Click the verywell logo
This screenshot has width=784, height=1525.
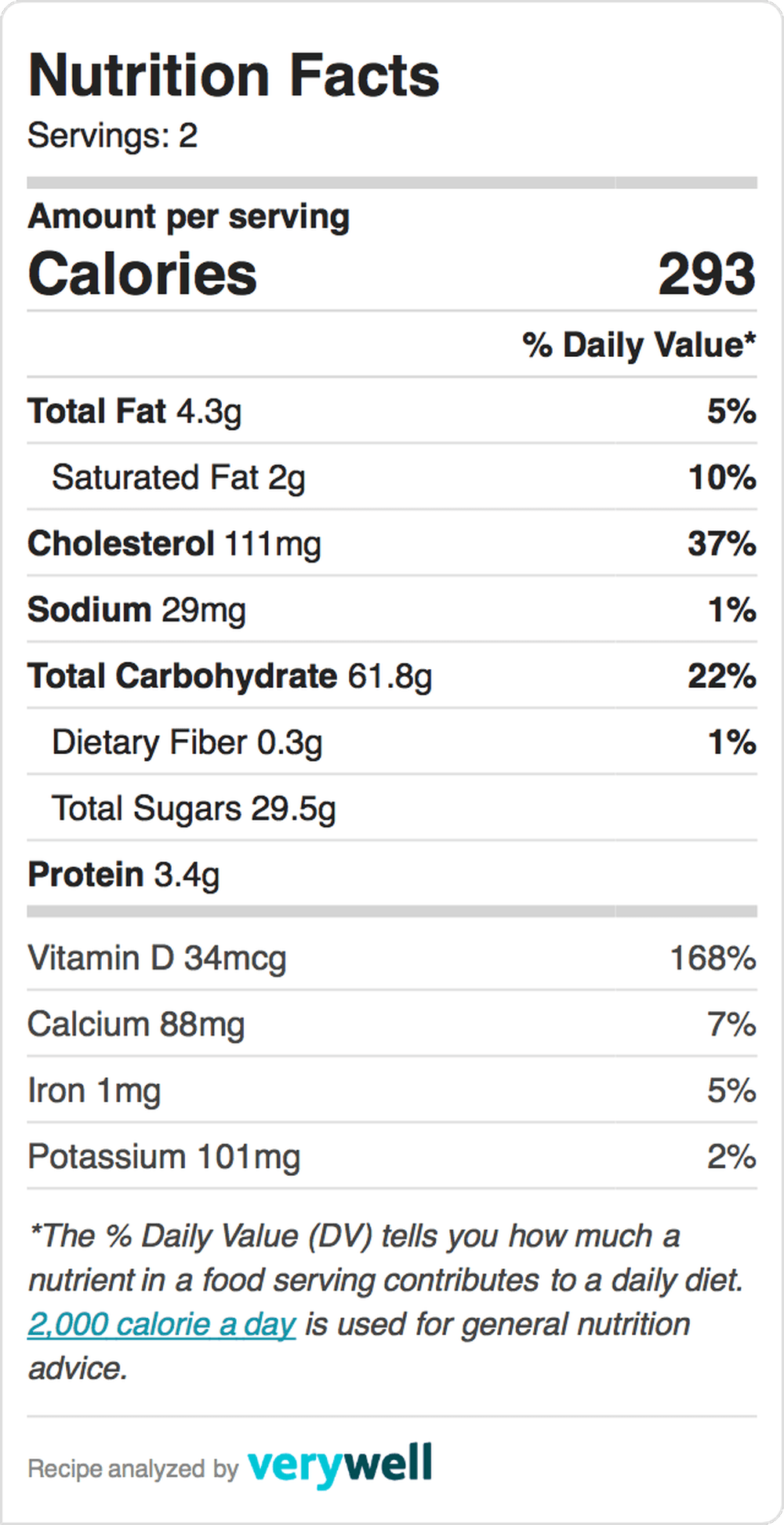click(x=339, y=1465)
